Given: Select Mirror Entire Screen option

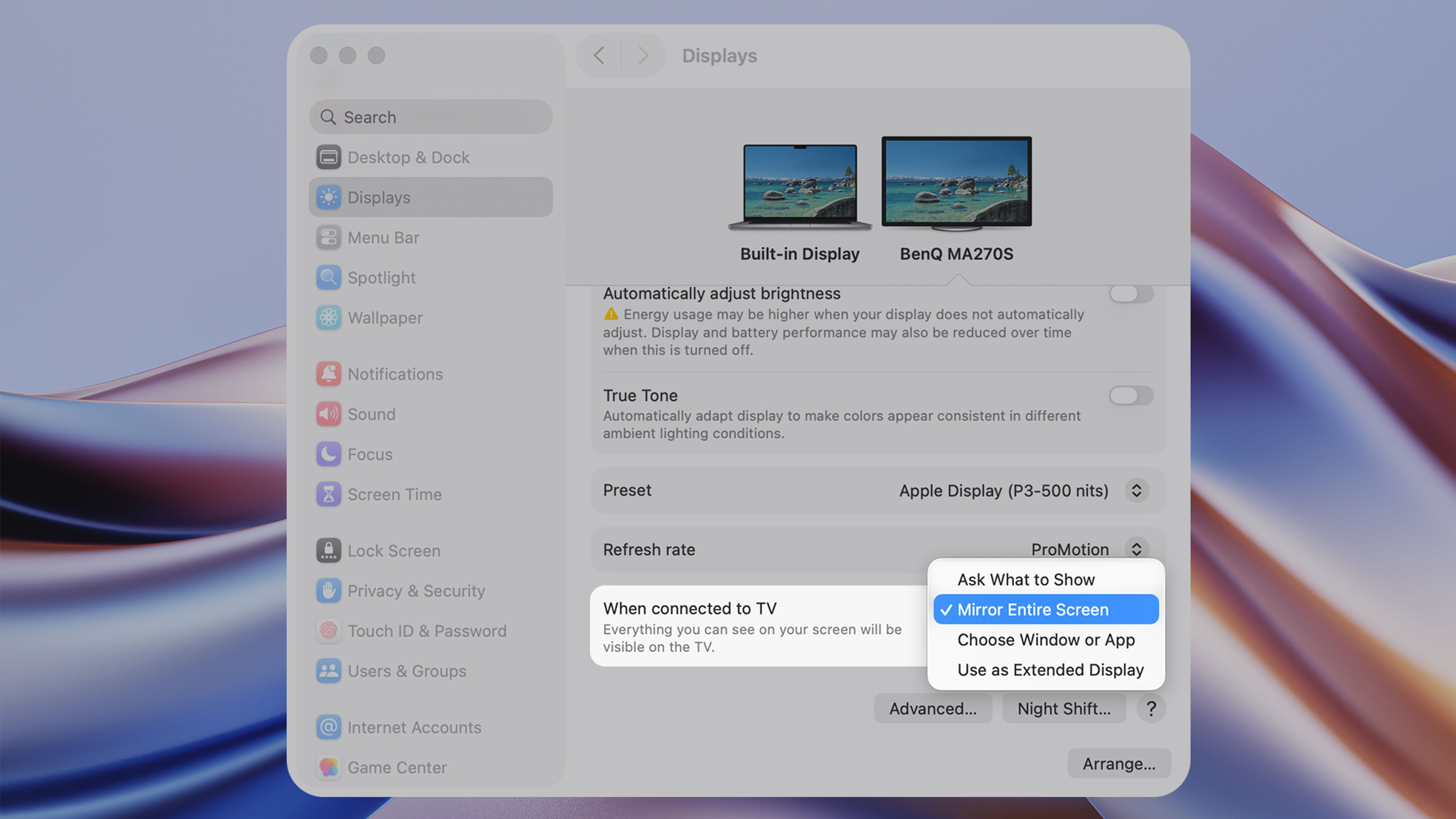Looking at the screenshot, I should (1046, 609).
